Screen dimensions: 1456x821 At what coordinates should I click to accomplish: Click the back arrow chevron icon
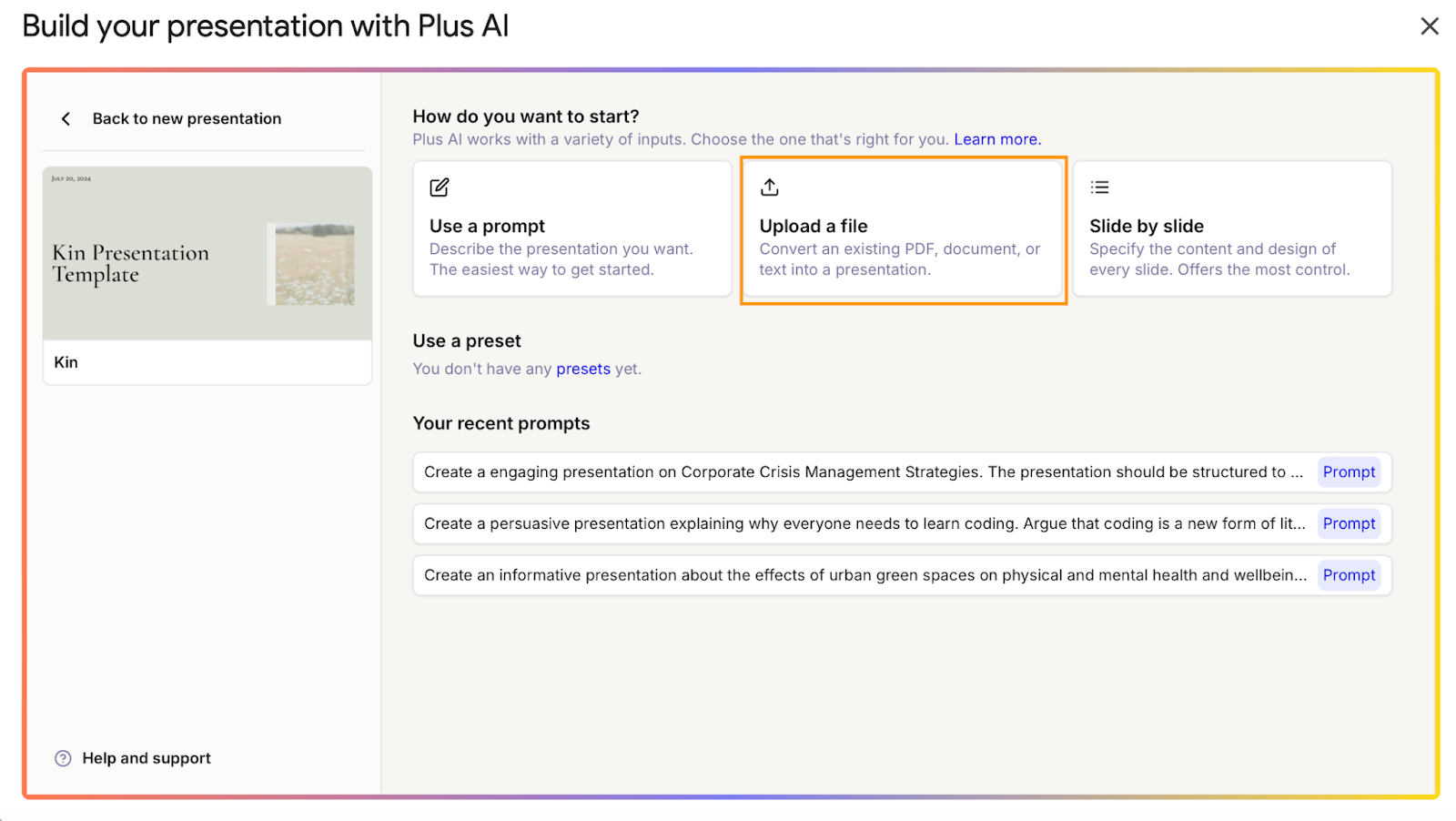(x=66, y=119)
